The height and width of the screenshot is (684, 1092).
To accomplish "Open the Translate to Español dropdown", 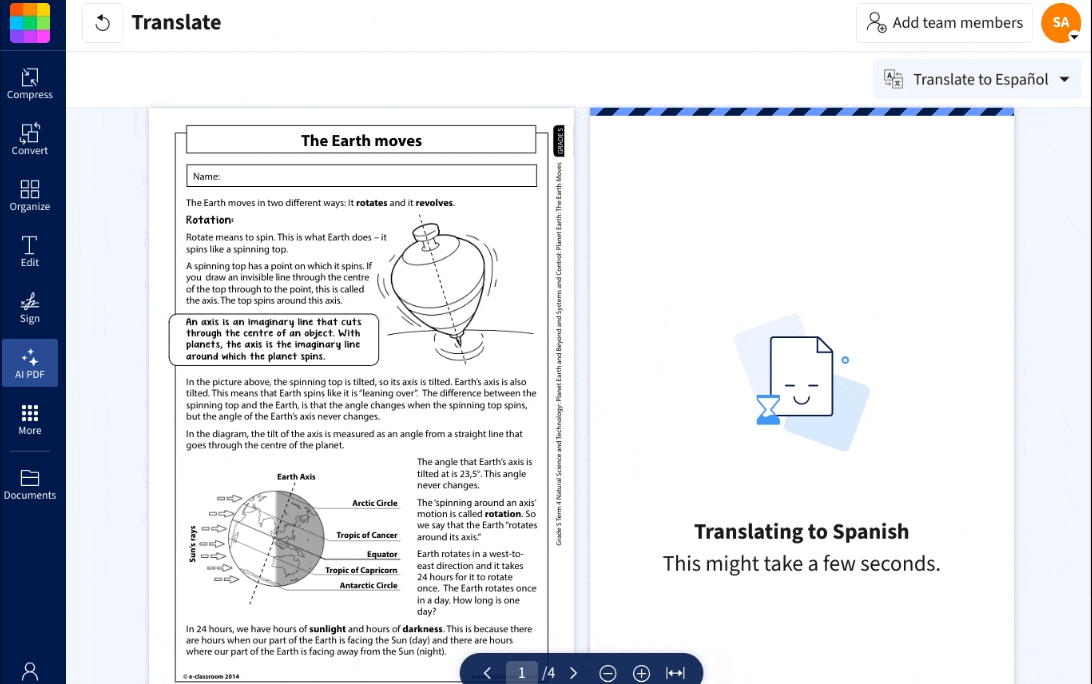I will [977, 79].
